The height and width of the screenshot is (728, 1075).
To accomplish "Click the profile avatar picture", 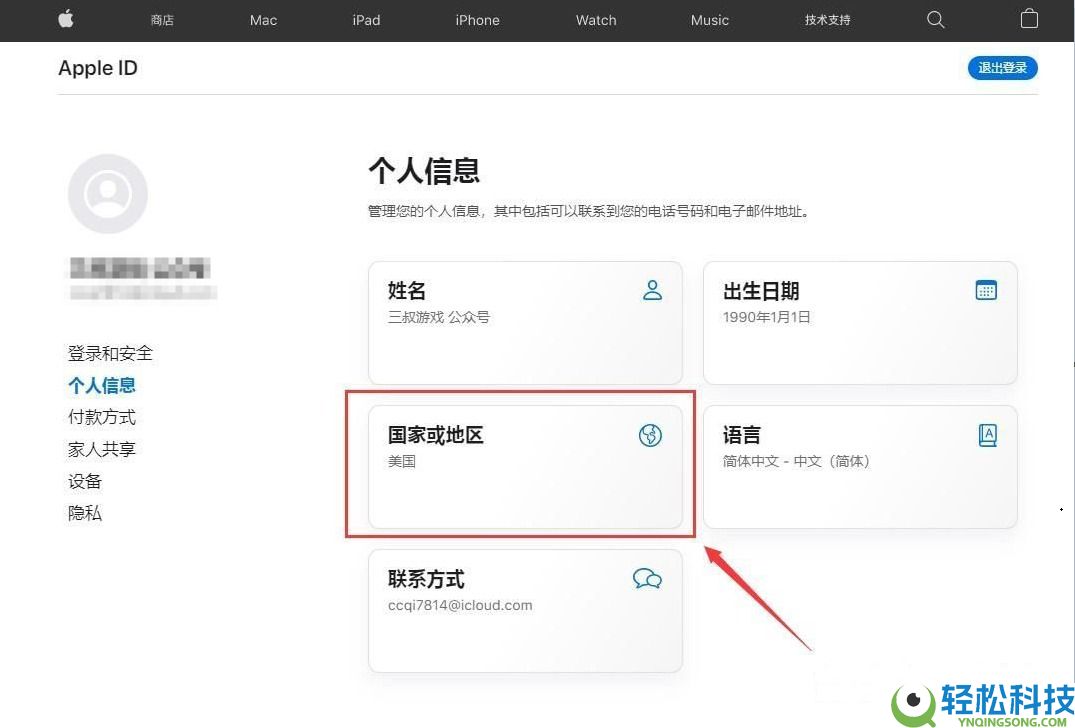I will tap(107, 194).
